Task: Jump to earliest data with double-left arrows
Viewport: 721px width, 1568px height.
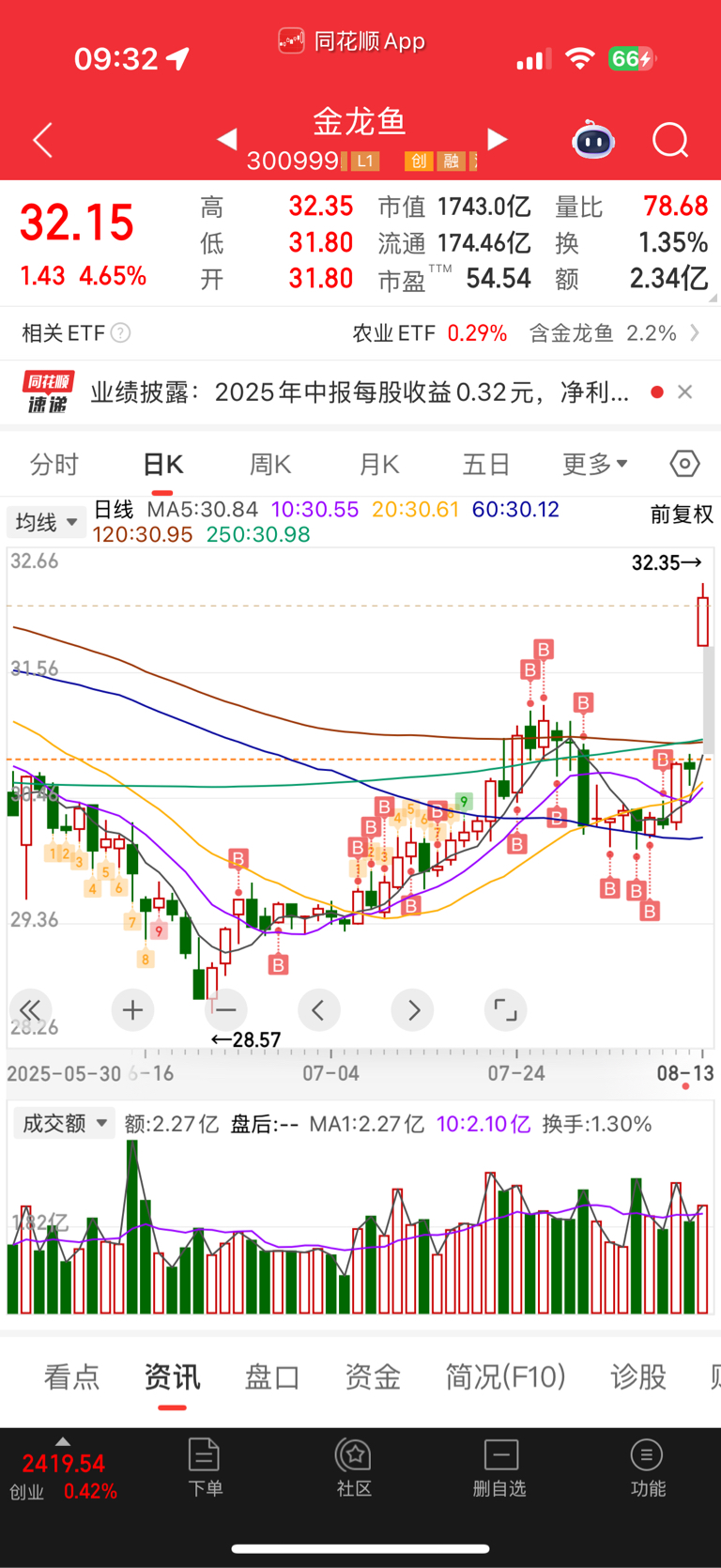Action: (30, 1010)
